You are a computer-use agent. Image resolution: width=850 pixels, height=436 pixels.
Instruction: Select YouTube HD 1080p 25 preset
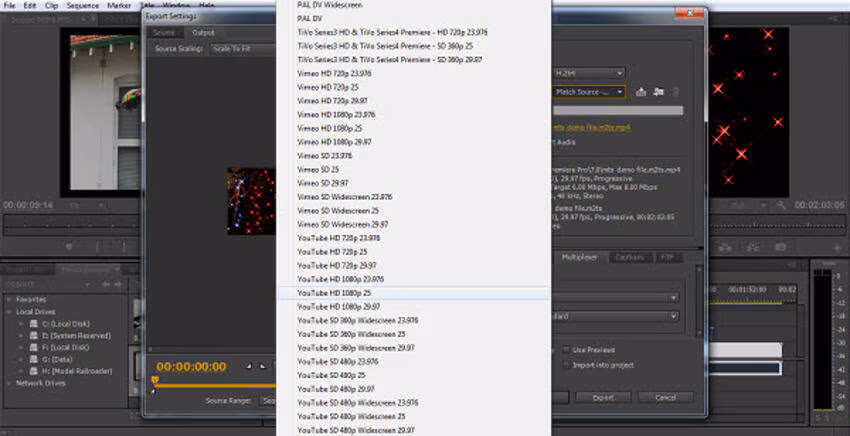pos(413,293)
